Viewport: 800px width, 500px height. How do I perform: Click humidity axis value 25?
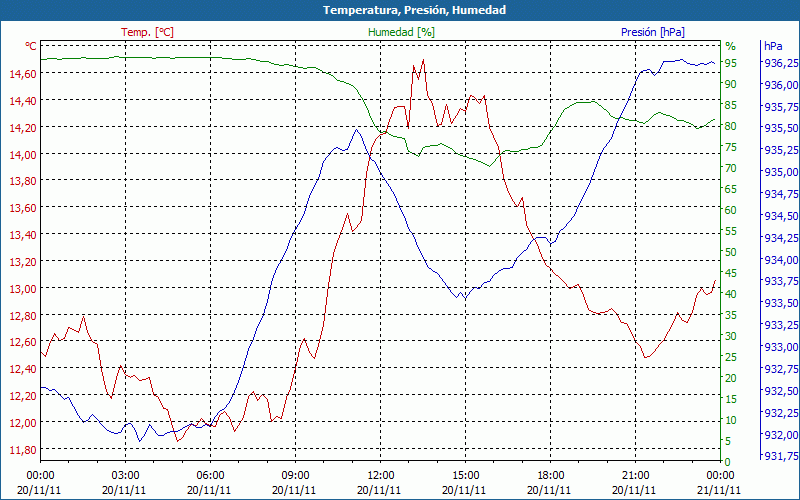click(731, 357)
